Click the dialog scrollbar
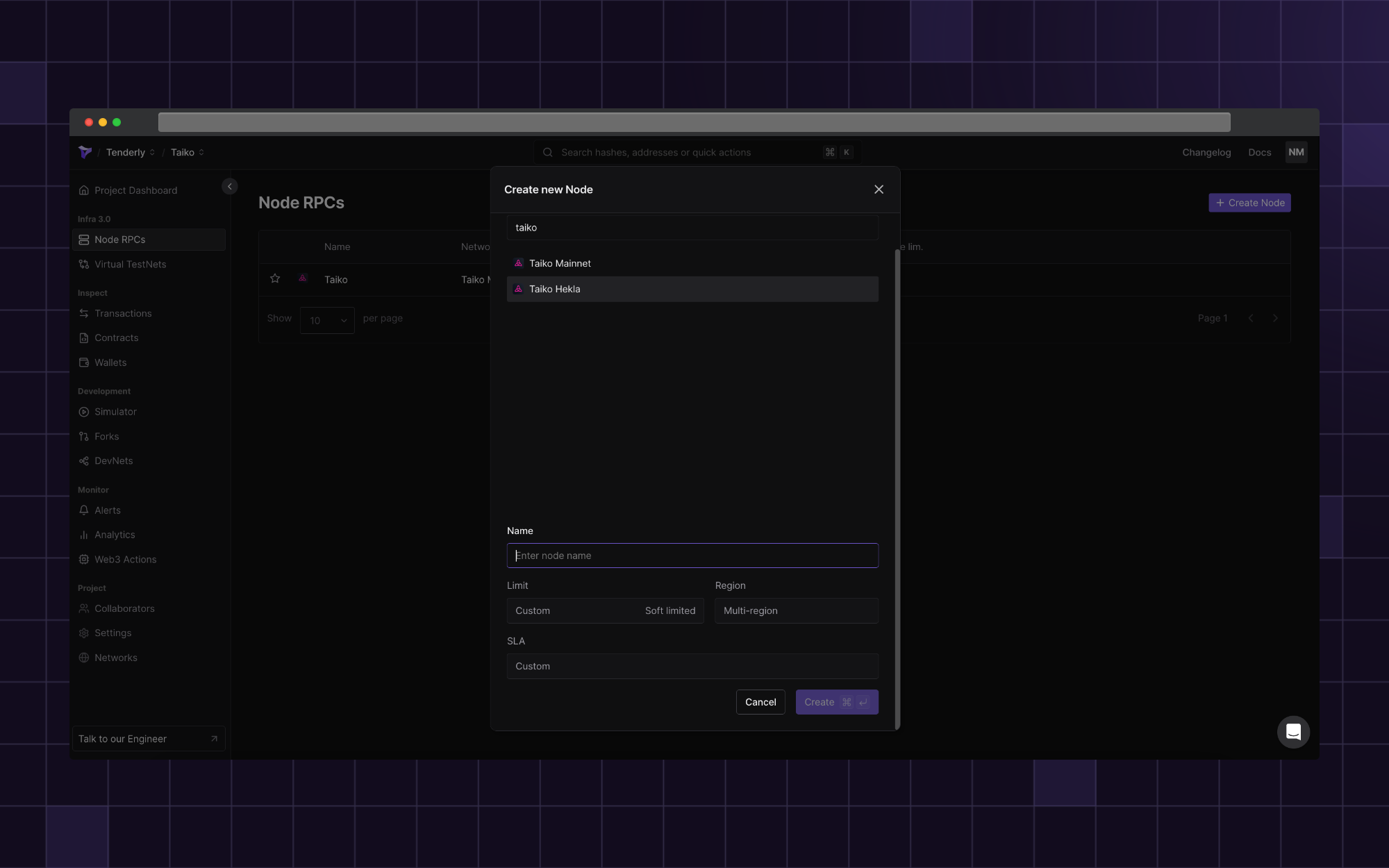This screenshot has height=868, width=1389. click(x=897, y=486)
